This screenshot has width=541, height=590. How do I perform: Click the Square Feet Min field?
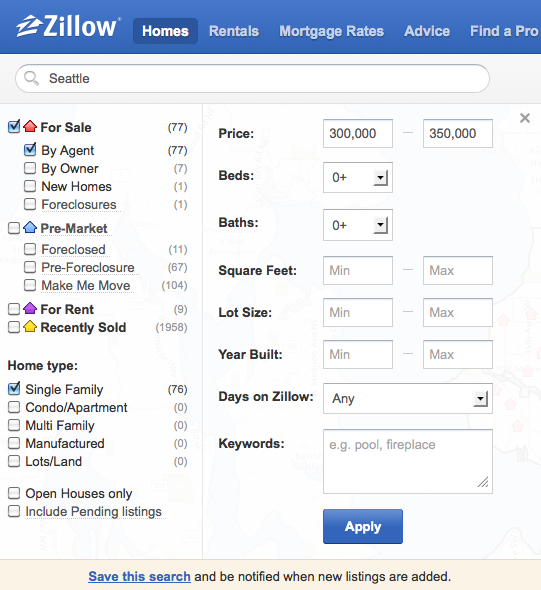click(358, 271)
